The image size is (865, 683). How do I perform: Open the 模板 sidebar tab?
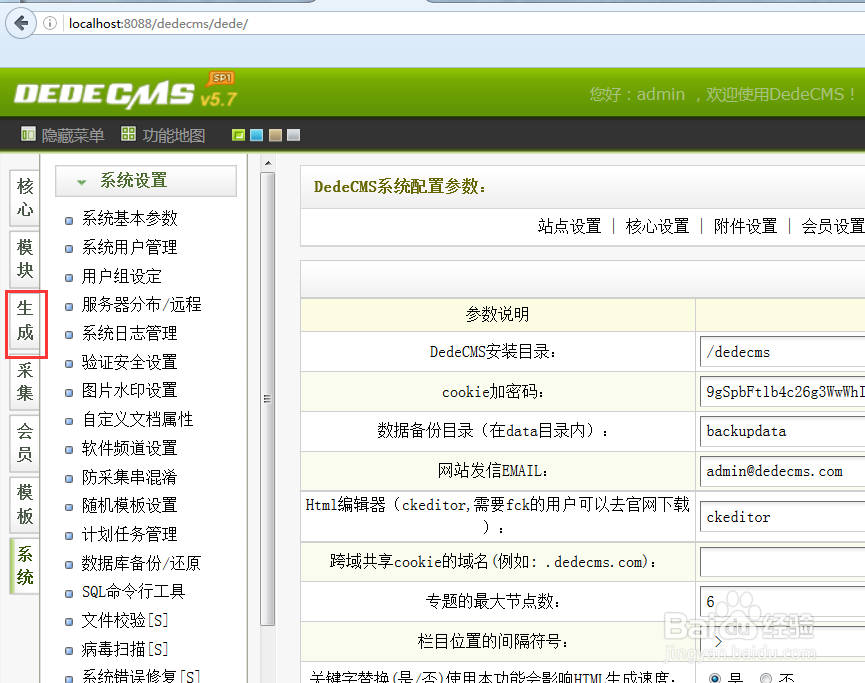[x=25, y=504]
